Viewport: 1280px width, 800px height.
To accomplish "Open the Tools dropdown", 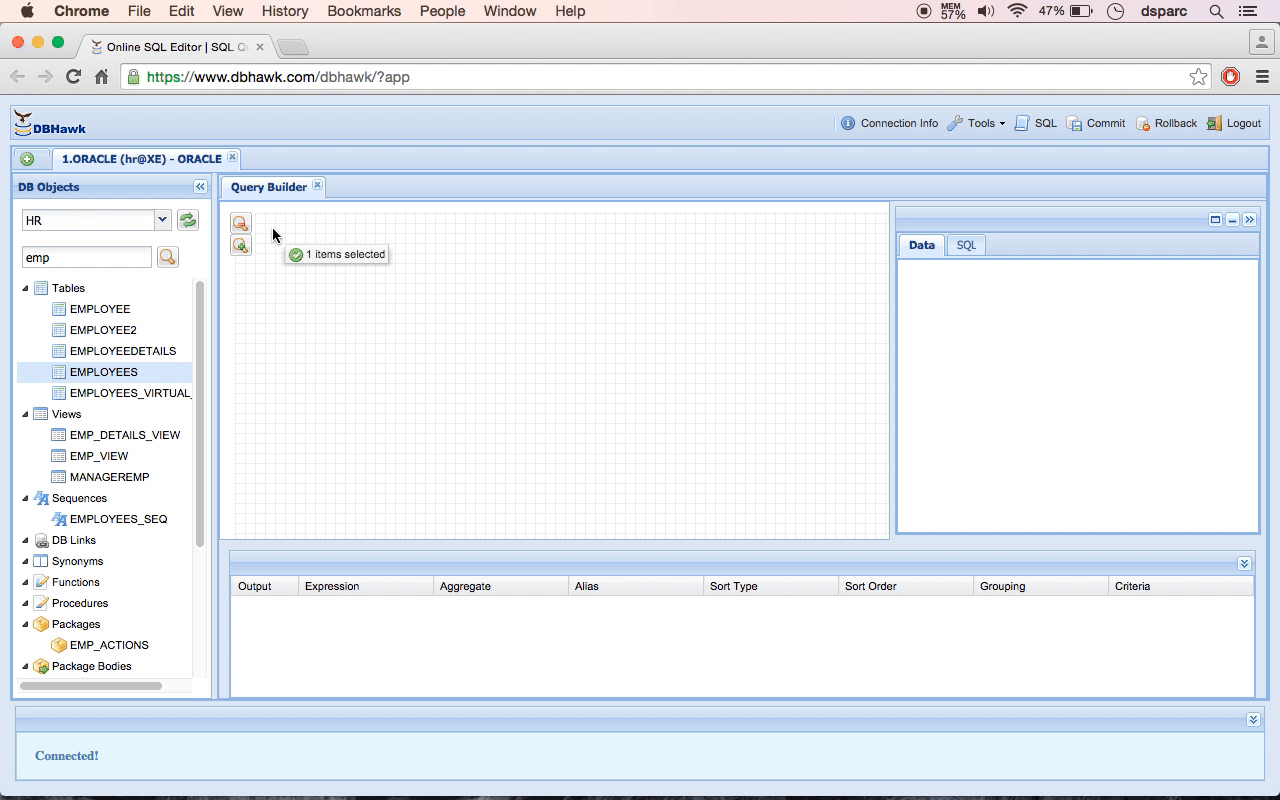I will click(976, 123).
